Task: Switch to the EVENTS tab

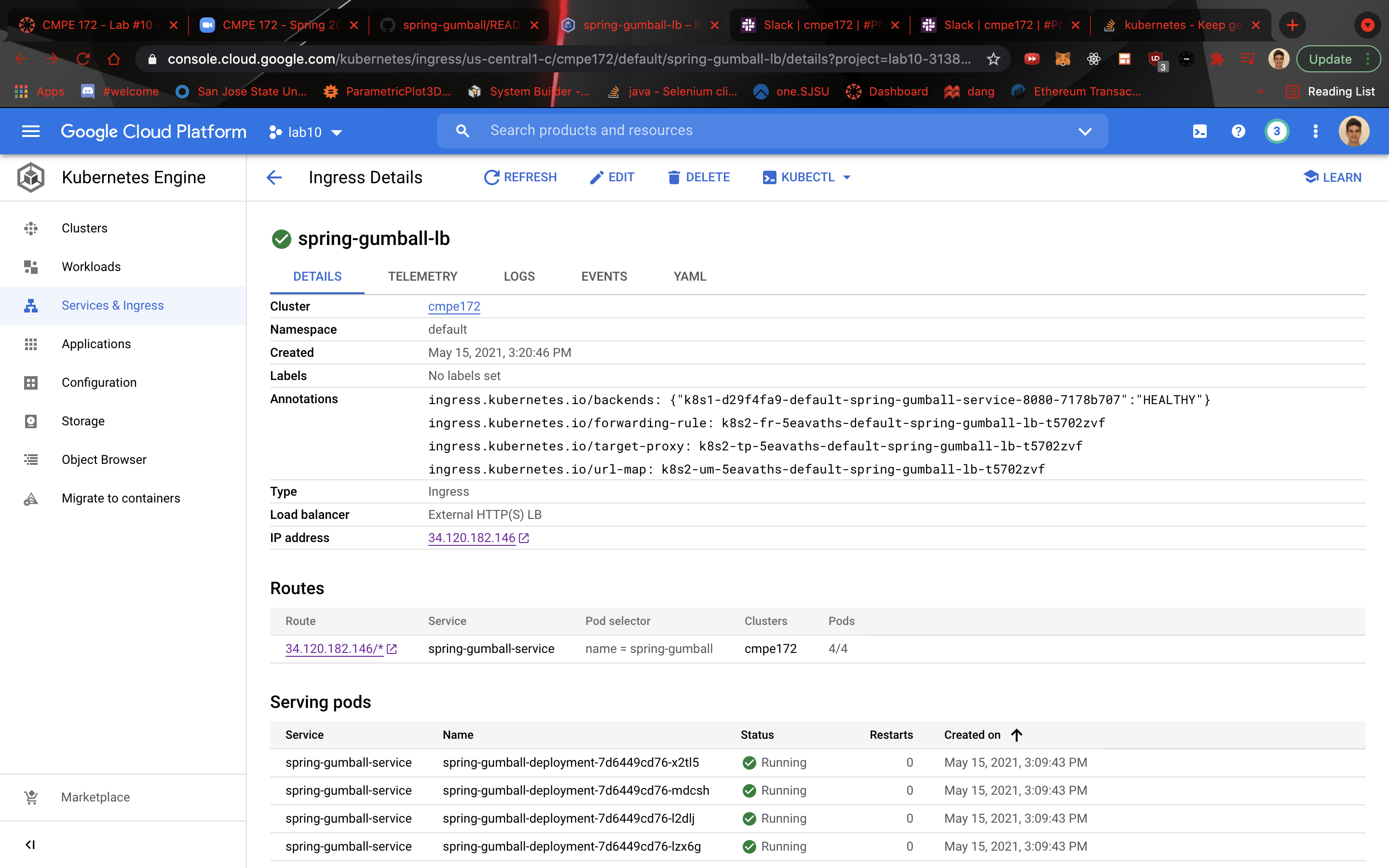Action: [604, 276]
